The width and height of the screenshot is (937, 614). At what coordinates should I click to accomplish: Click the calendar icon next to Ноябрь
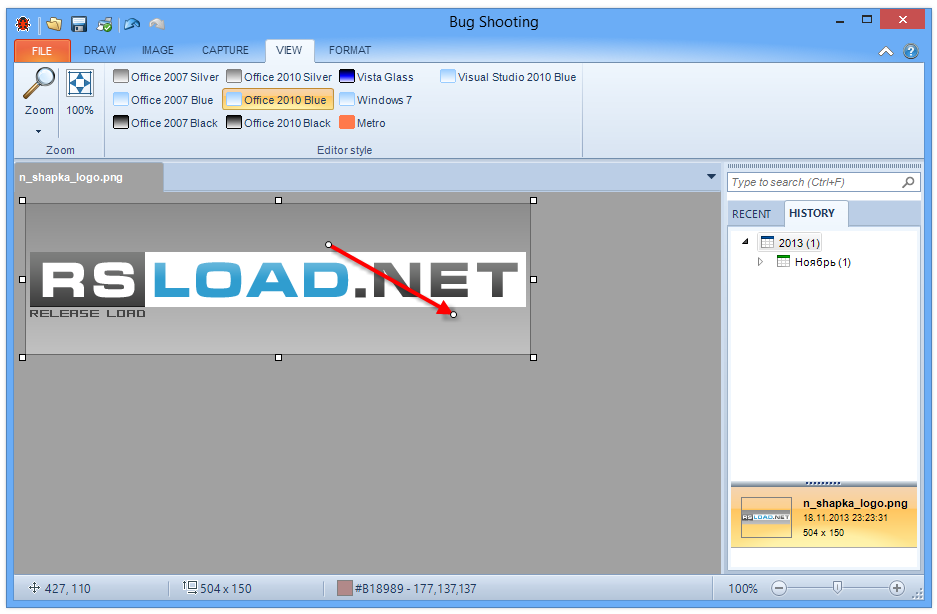(x=783, y=261)
